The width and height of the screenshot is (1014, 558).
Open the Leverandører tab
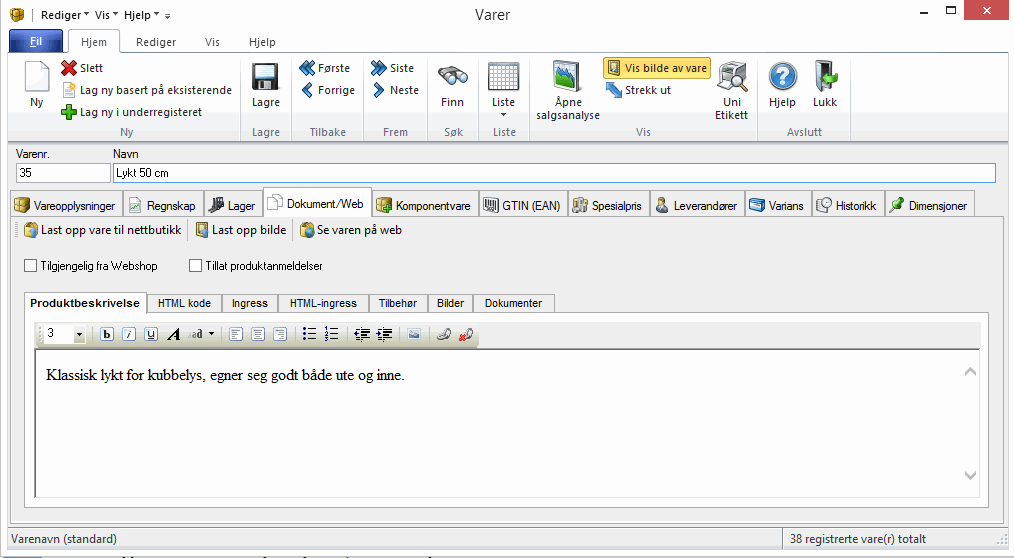point(697,205)
